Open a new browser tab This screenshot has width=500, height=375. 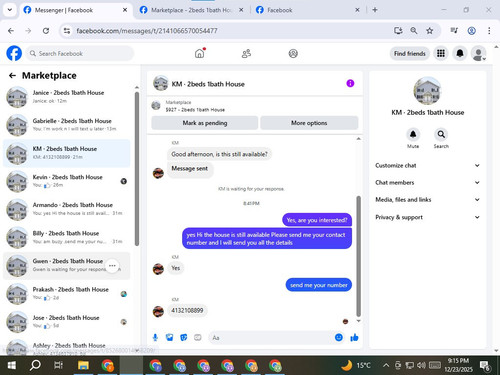(x=375, y=10)
